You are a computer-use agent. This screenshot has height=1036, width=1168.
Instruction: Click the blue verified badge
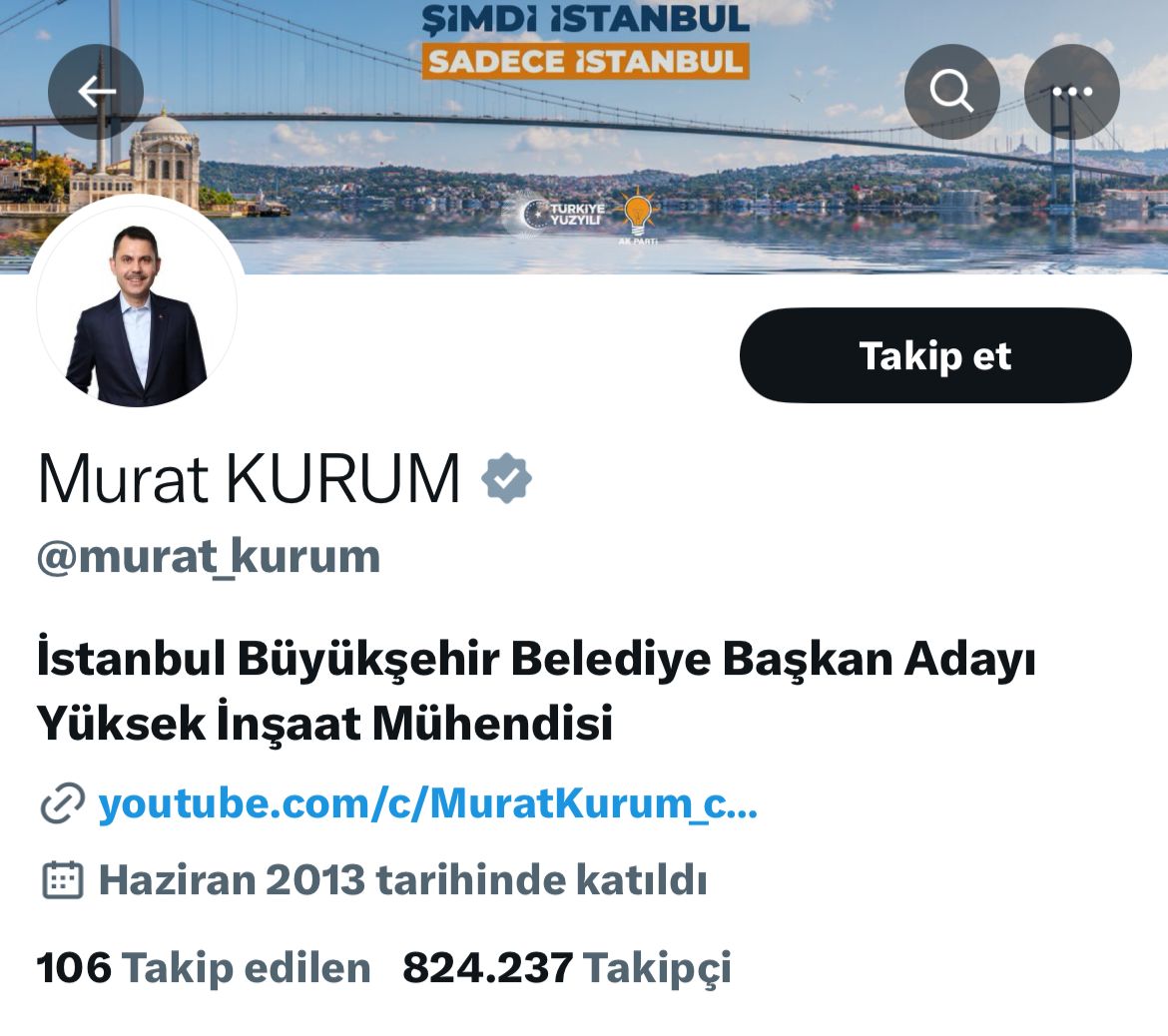506,478
